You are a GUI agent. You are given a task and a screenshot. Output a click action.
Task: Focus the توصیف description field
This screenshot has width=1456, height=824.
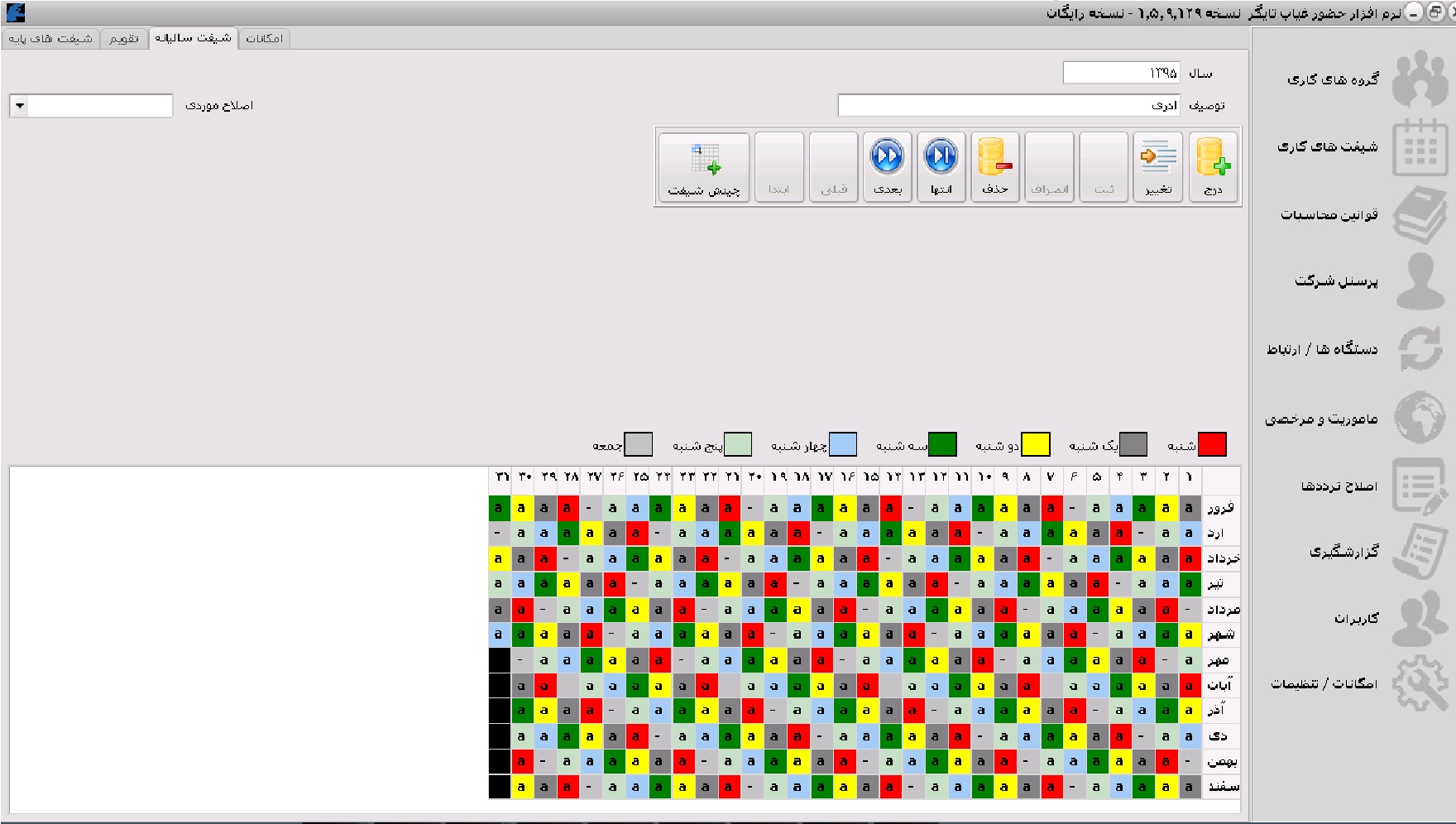[x=1008, y=105]
